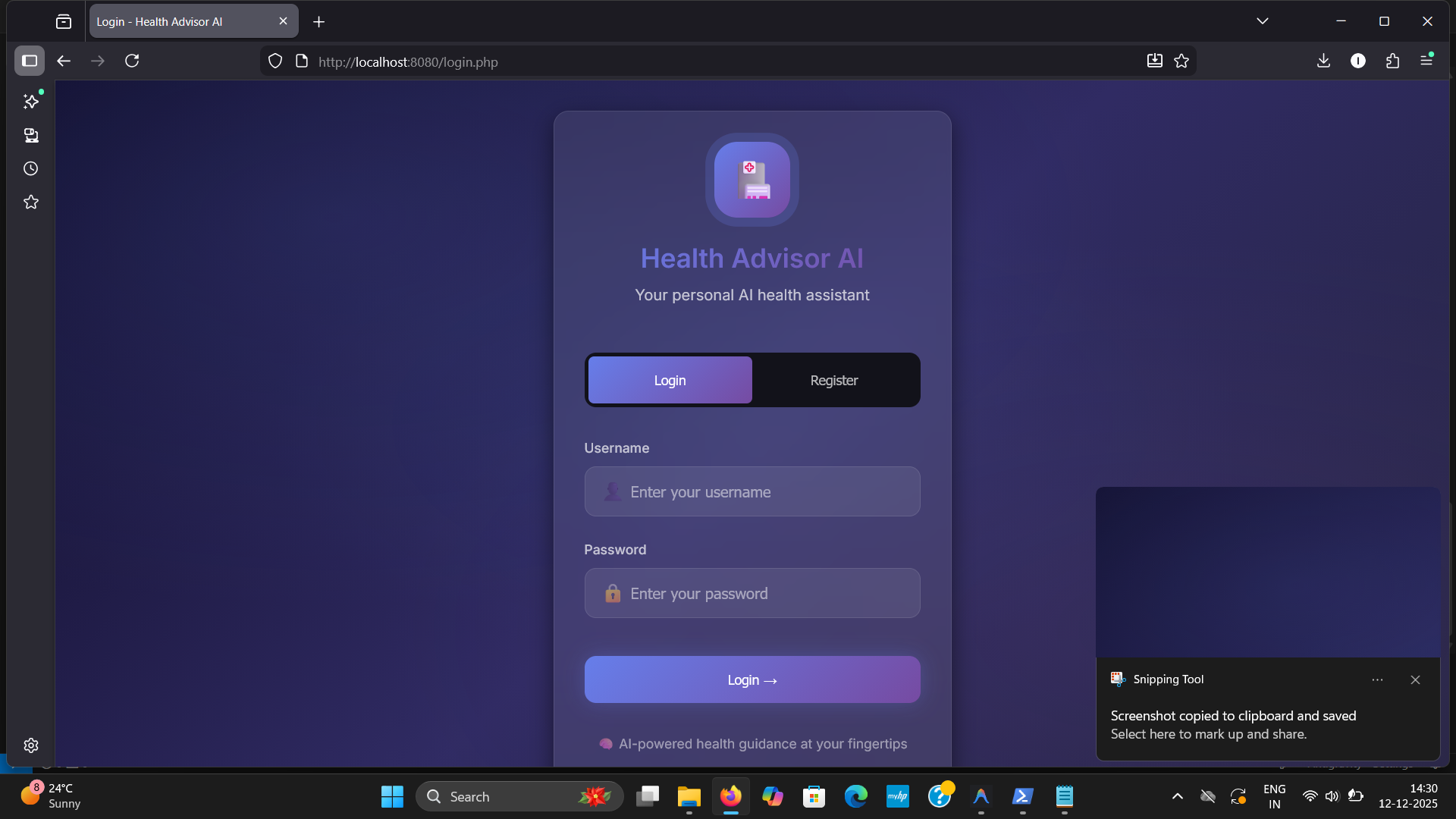Show hidden system tray icons
1456x819 pixels.
point(1177,796)
